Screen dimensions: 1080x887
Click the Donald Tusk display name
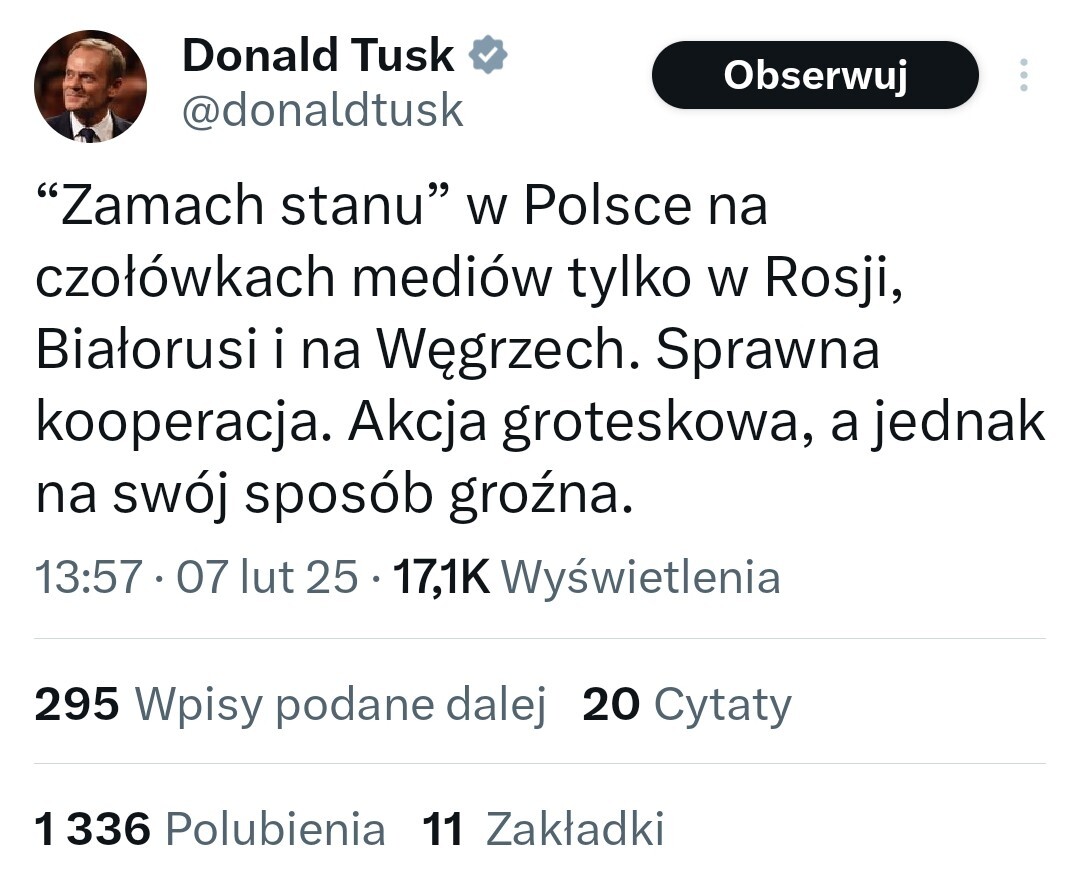pyautogui.click(x=317, y=56)
